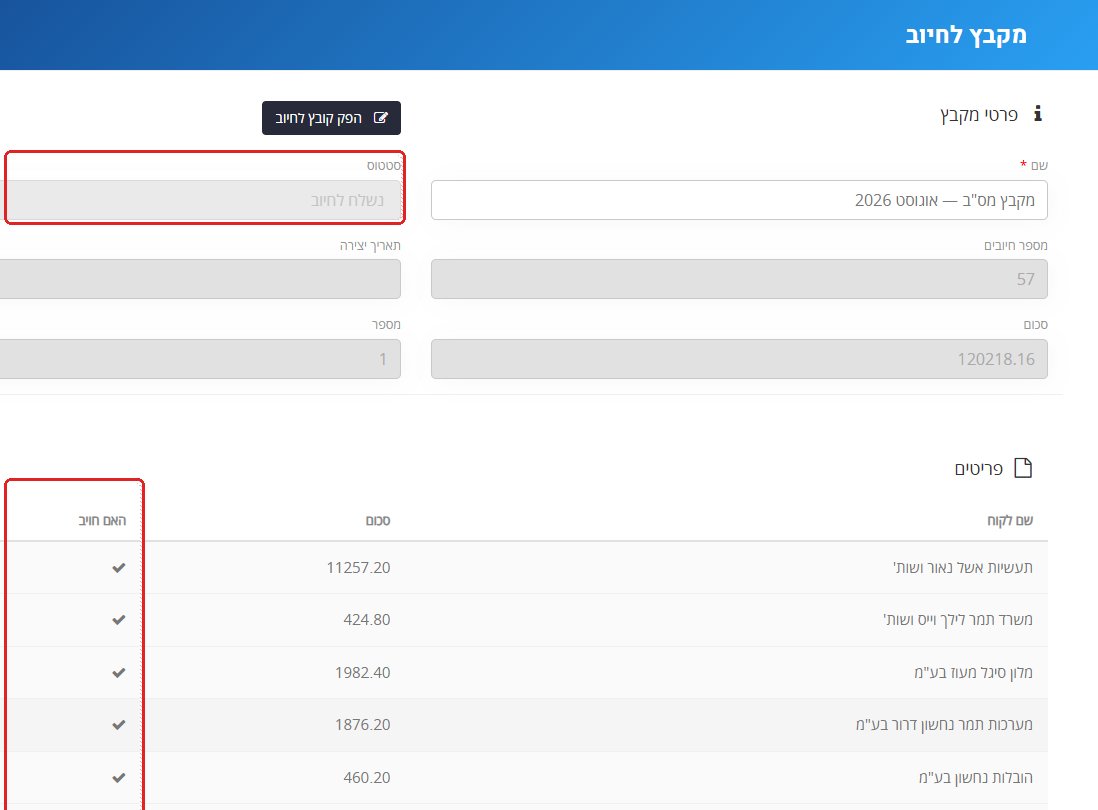Click the amount 424.80

pos(366,620)
